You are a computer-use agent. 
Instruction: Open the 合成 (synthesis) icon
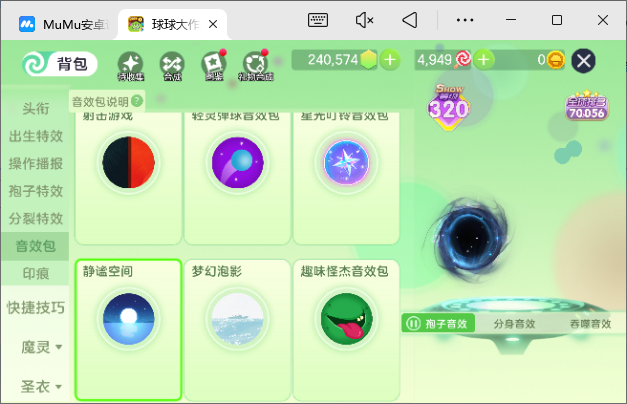click(x=172, y=65)
